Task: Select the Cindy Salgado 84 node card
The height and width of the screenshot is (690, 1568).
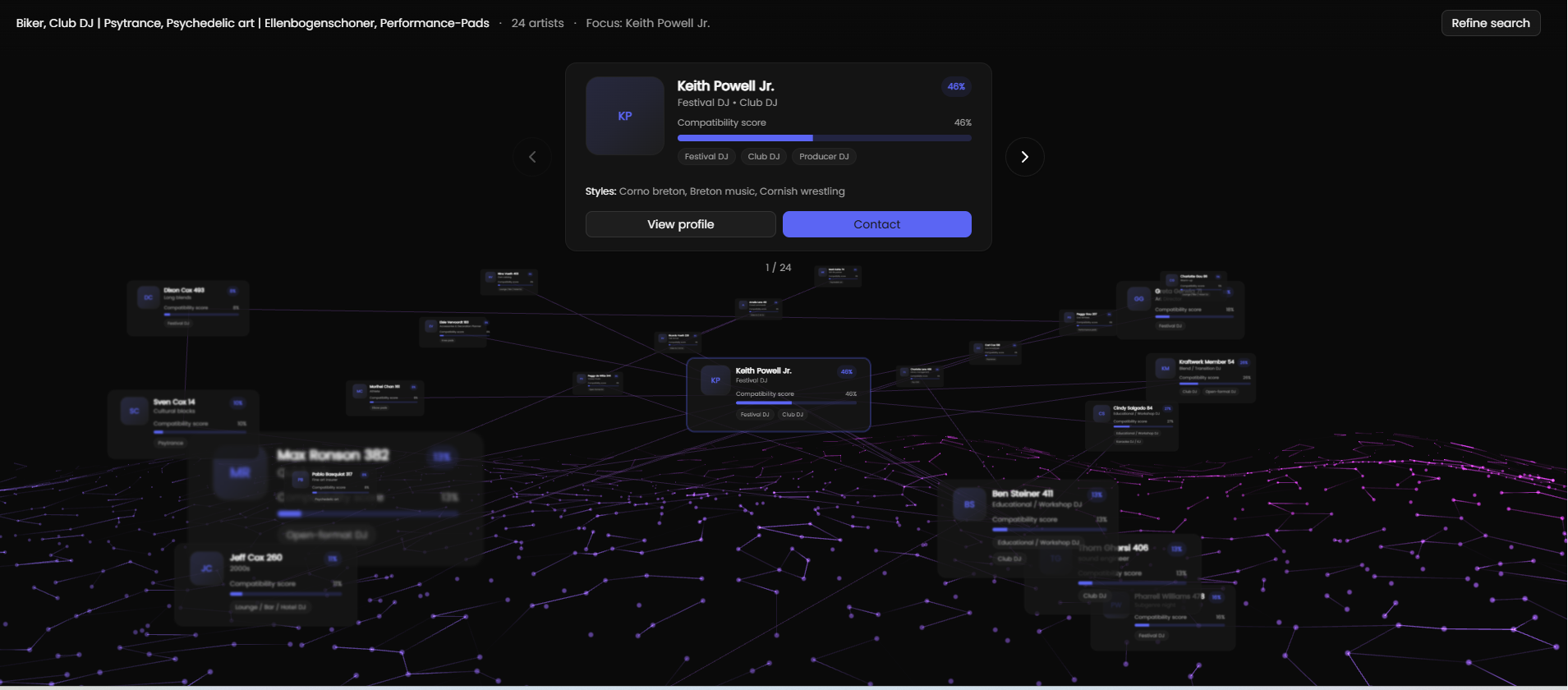Action: 1132,425
